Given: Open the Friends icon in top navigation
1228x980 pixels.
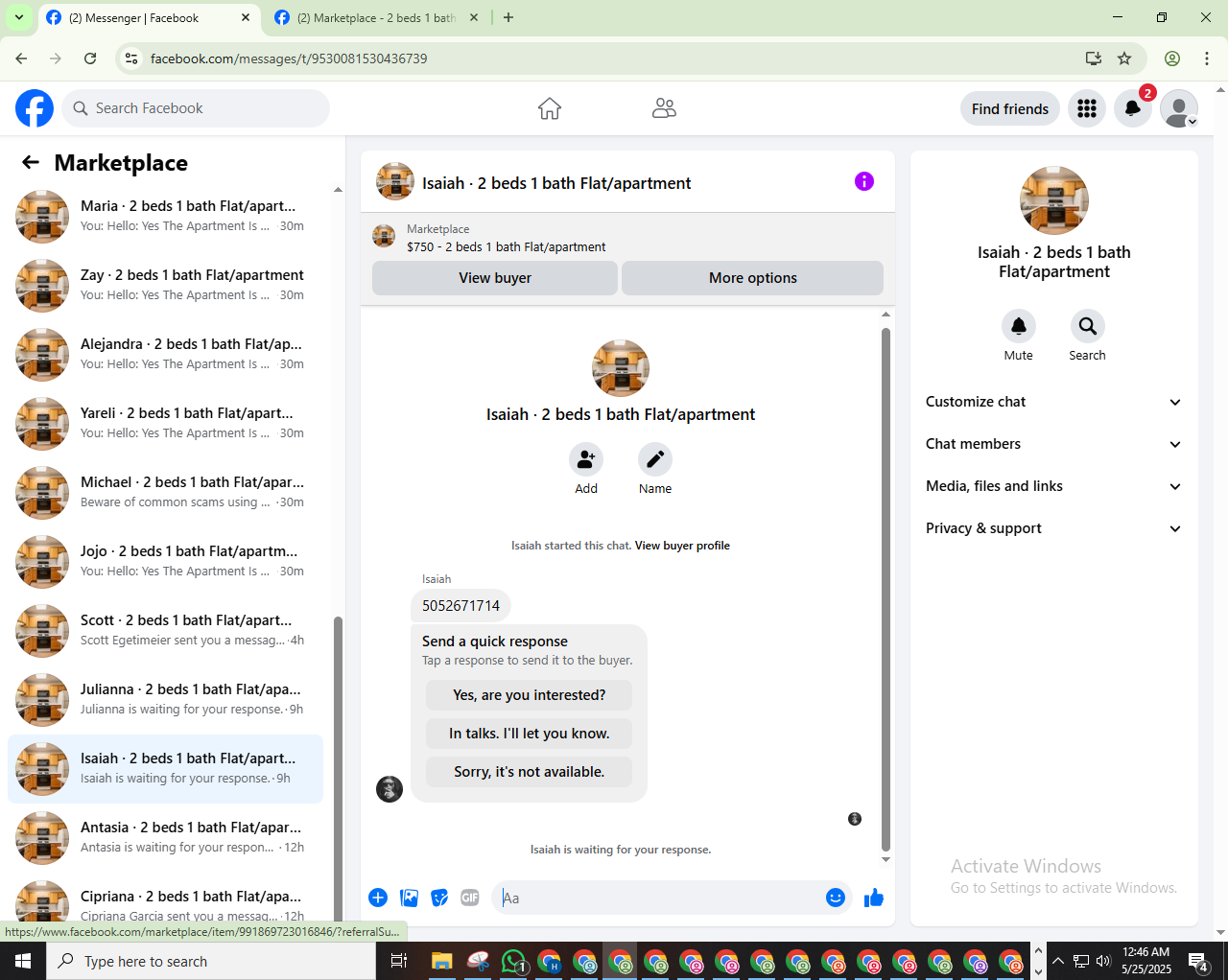Looking at the screenshot, I should coord(664,108).
